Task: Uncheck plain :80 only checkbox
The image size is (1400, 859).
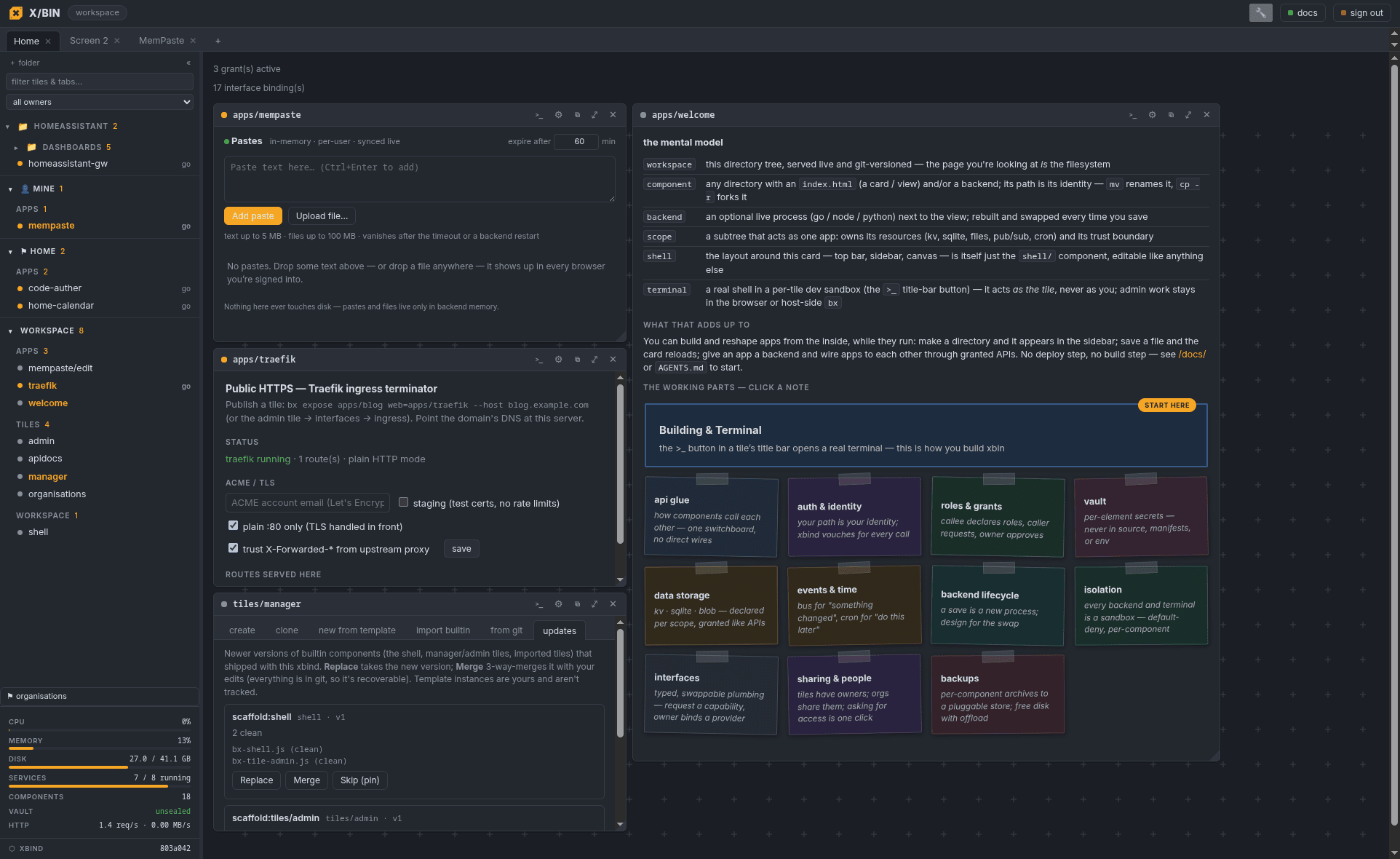Action: [x=233, y=526]
